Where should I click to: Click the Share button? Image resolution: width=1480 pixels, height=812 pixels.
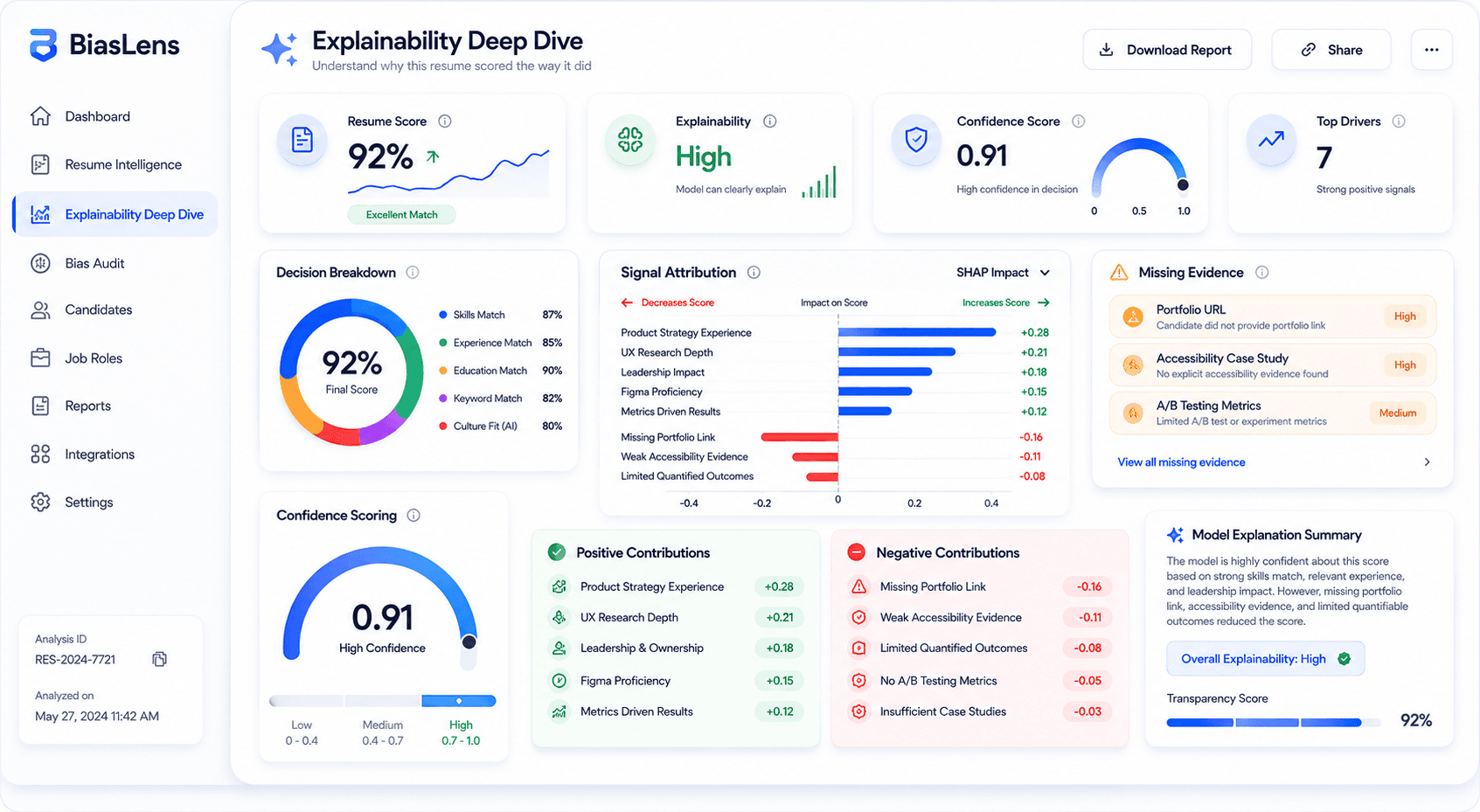pos(1331,50)
